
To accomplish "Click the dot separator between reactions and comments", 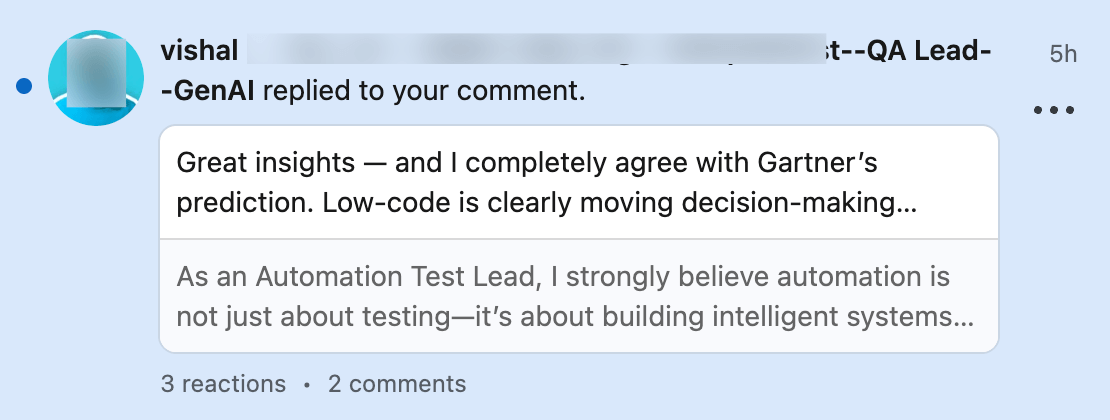I will [x=307, y=384].
